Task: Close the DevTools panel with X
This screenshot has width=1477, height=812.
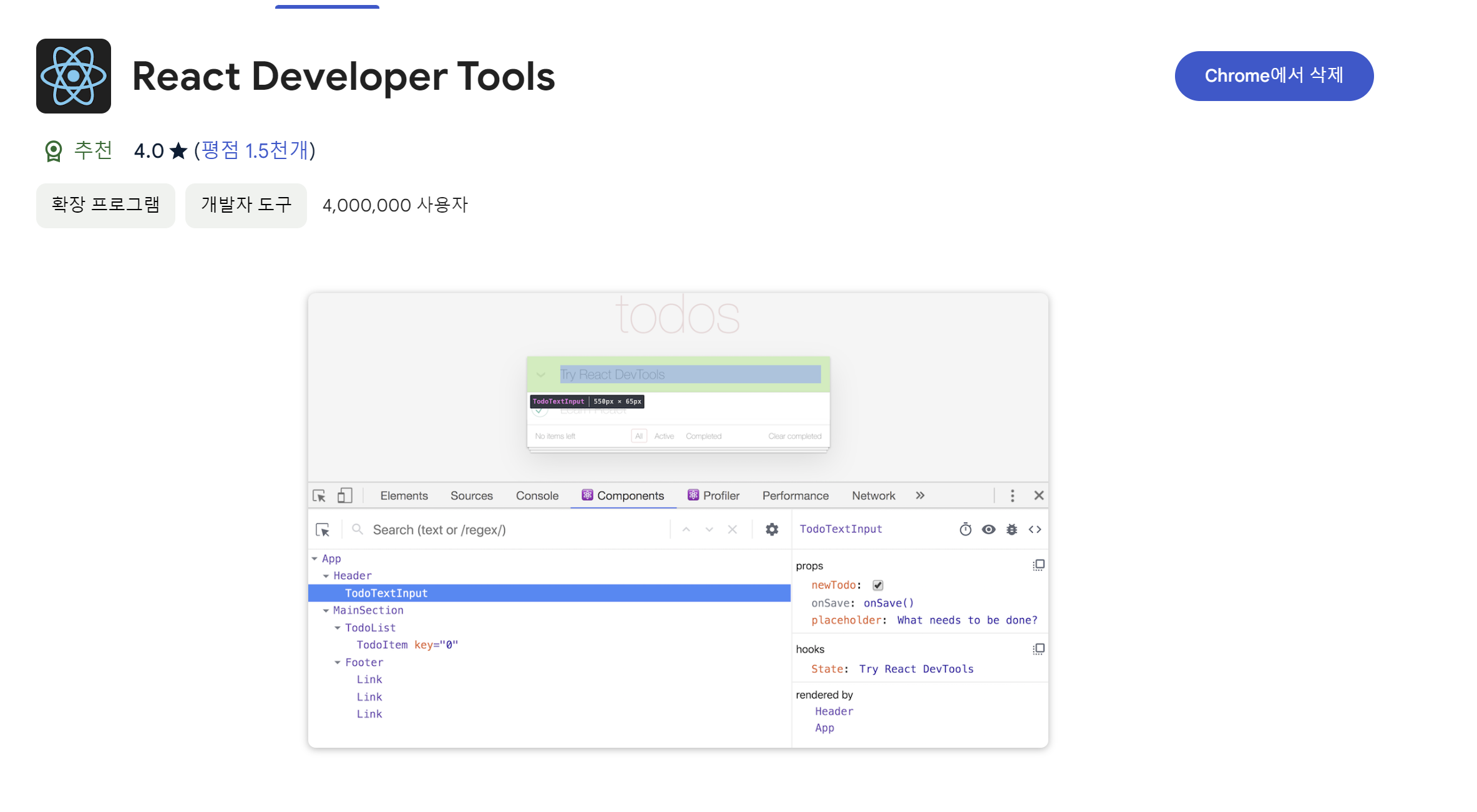Action: point(1039,496)
